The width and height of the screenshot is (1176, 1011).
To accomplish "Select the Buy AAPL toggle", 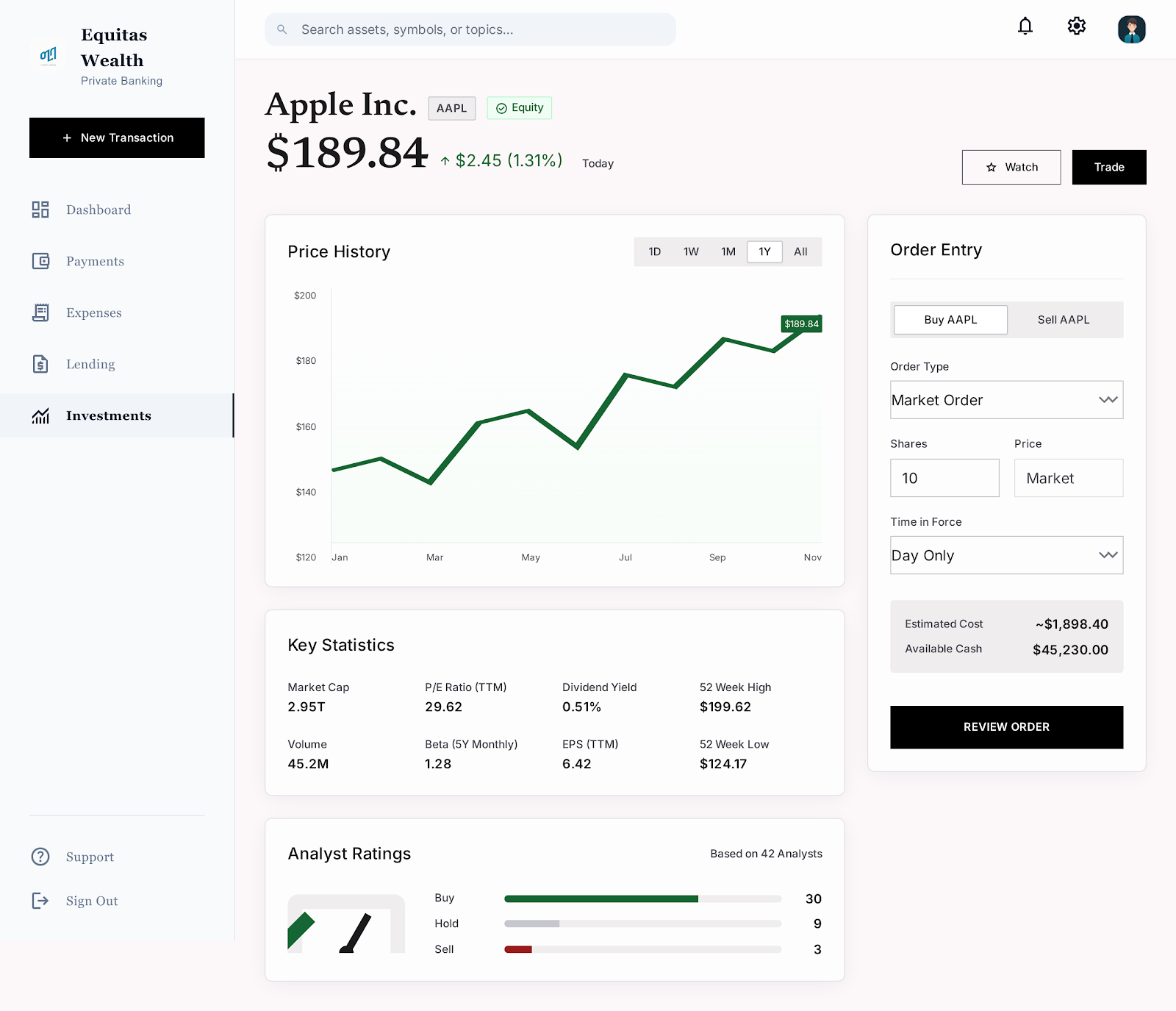I will [x=950, y=320].
